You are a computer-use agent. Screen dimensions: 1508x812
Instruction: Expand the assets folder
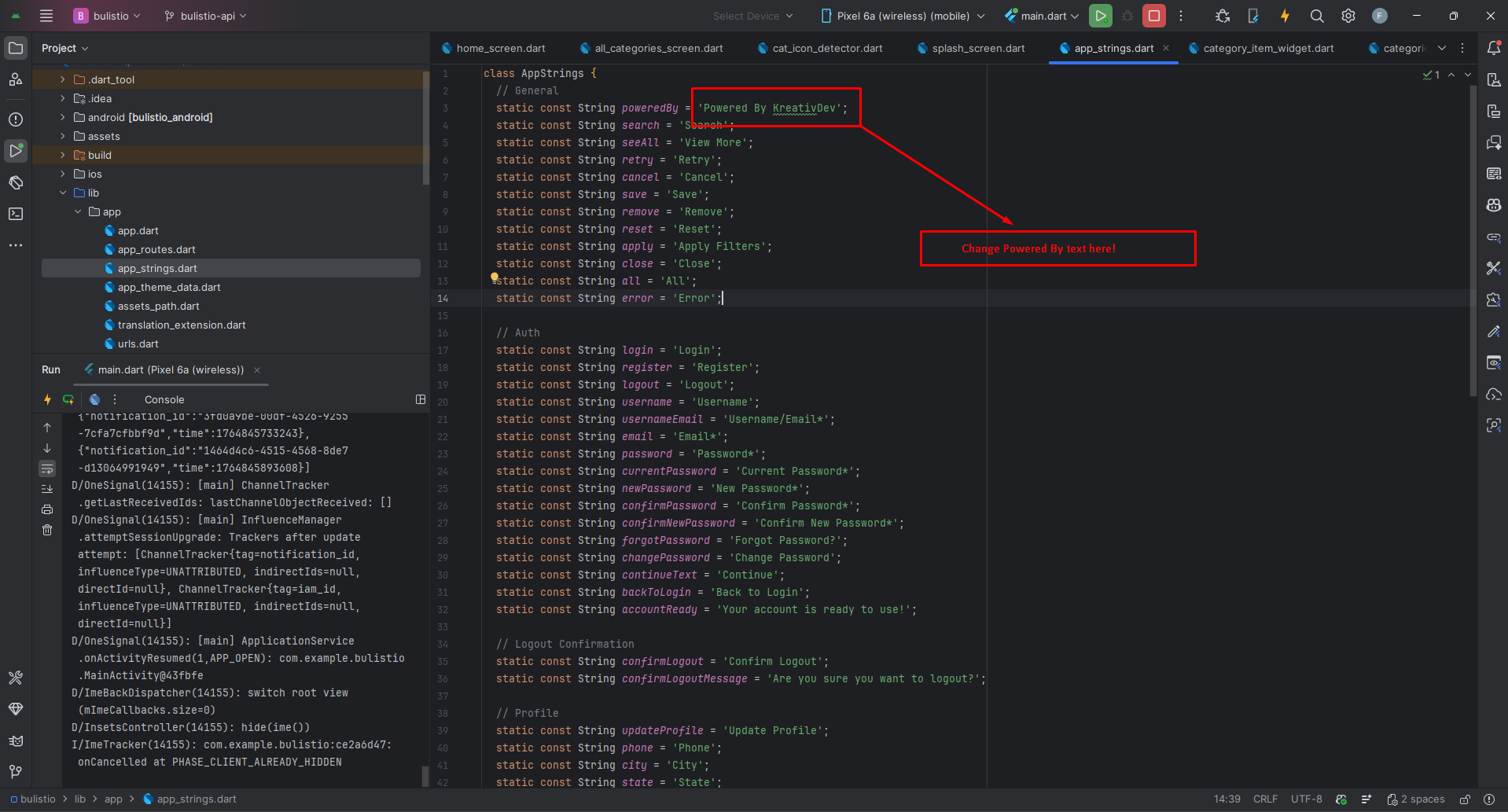point(63,136)
